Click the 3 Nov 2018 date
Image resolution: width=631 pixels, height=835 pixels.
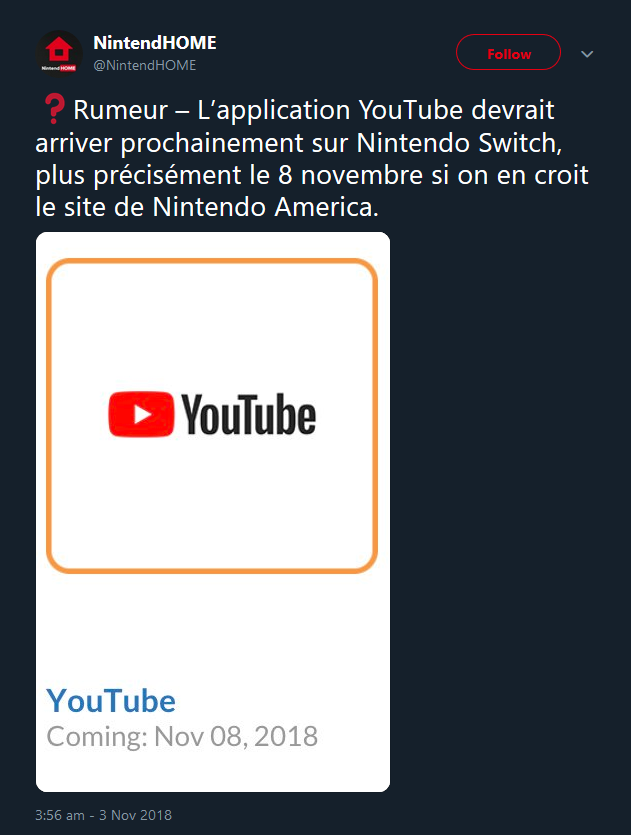coord(135,815)
